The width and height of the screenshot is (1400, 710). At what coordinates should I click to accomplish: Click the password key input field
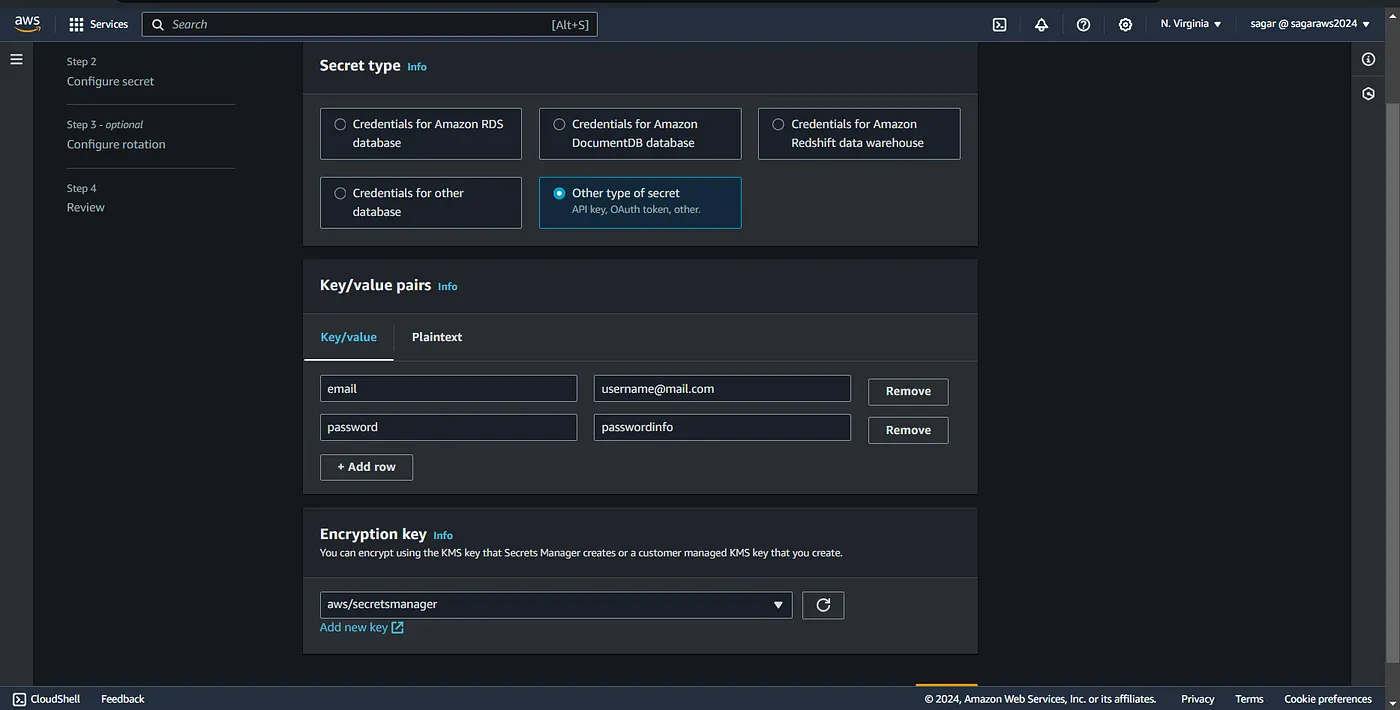(448, 427)
